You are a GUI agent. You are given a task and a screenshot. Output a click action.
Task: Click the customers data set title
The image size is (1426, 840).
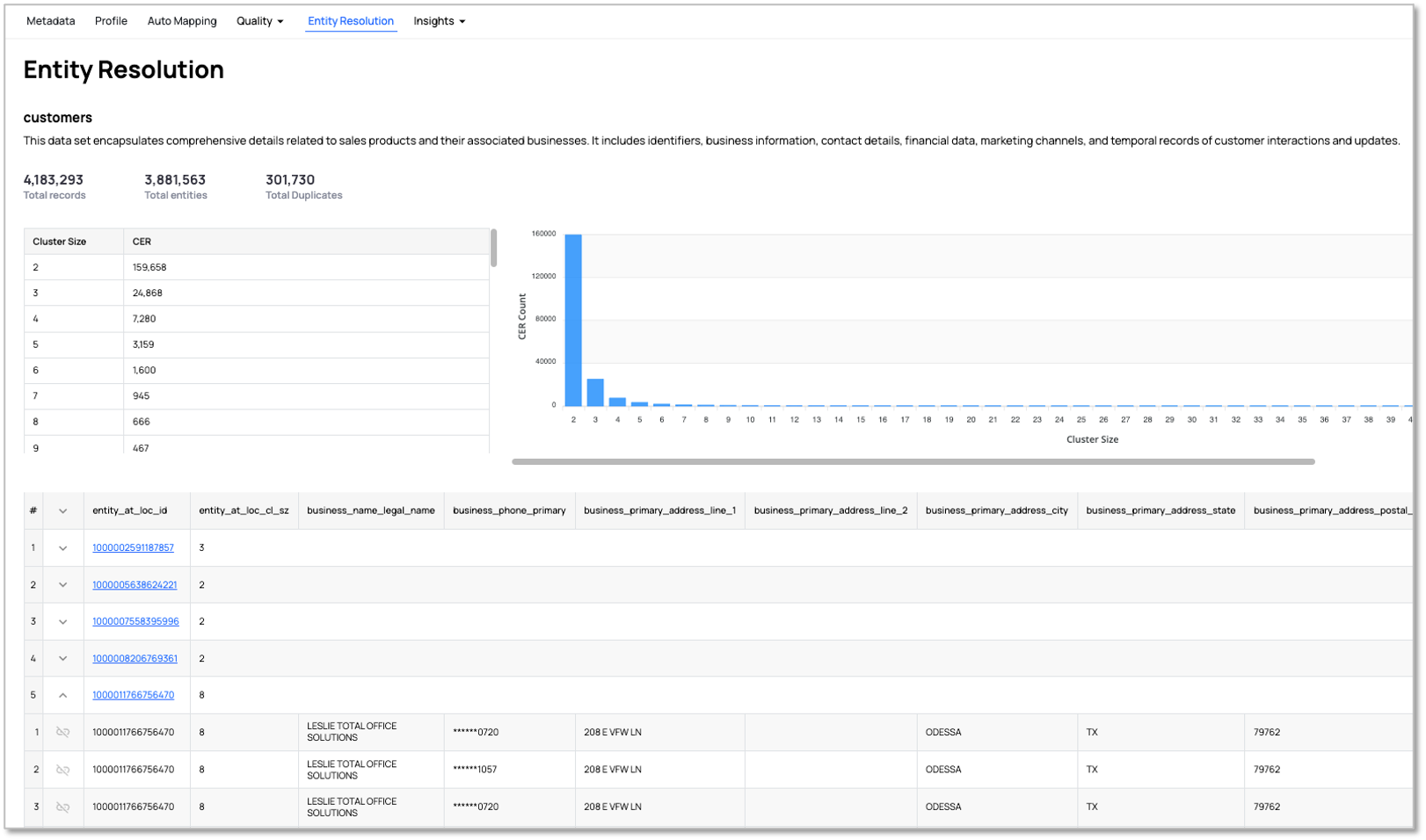click(58, 118)
